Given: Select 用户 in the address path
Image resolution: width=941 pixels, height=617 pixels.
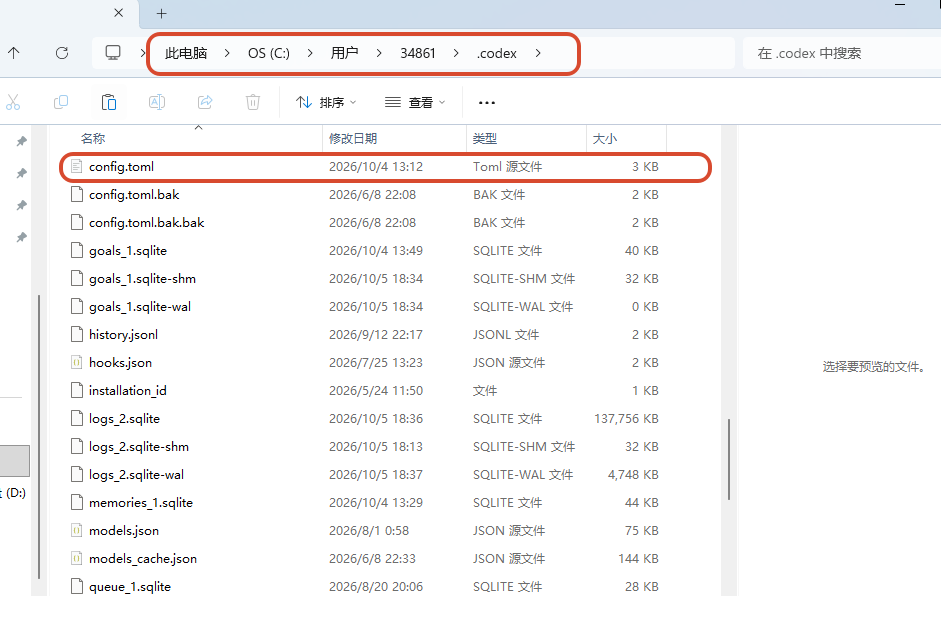Looking at the screenshot, I should (x=344, y=53).
